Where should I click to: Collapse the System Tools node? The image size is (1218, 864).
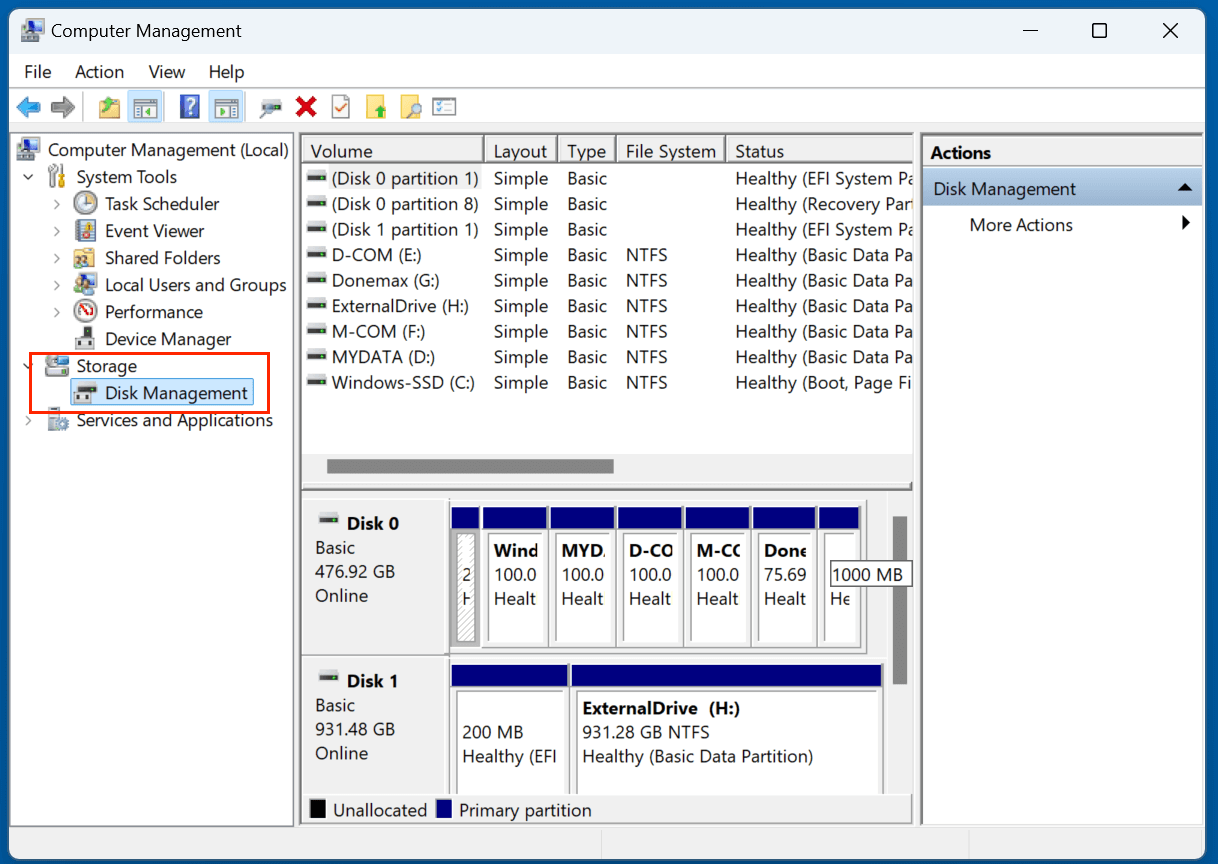(x=28, y=176)
